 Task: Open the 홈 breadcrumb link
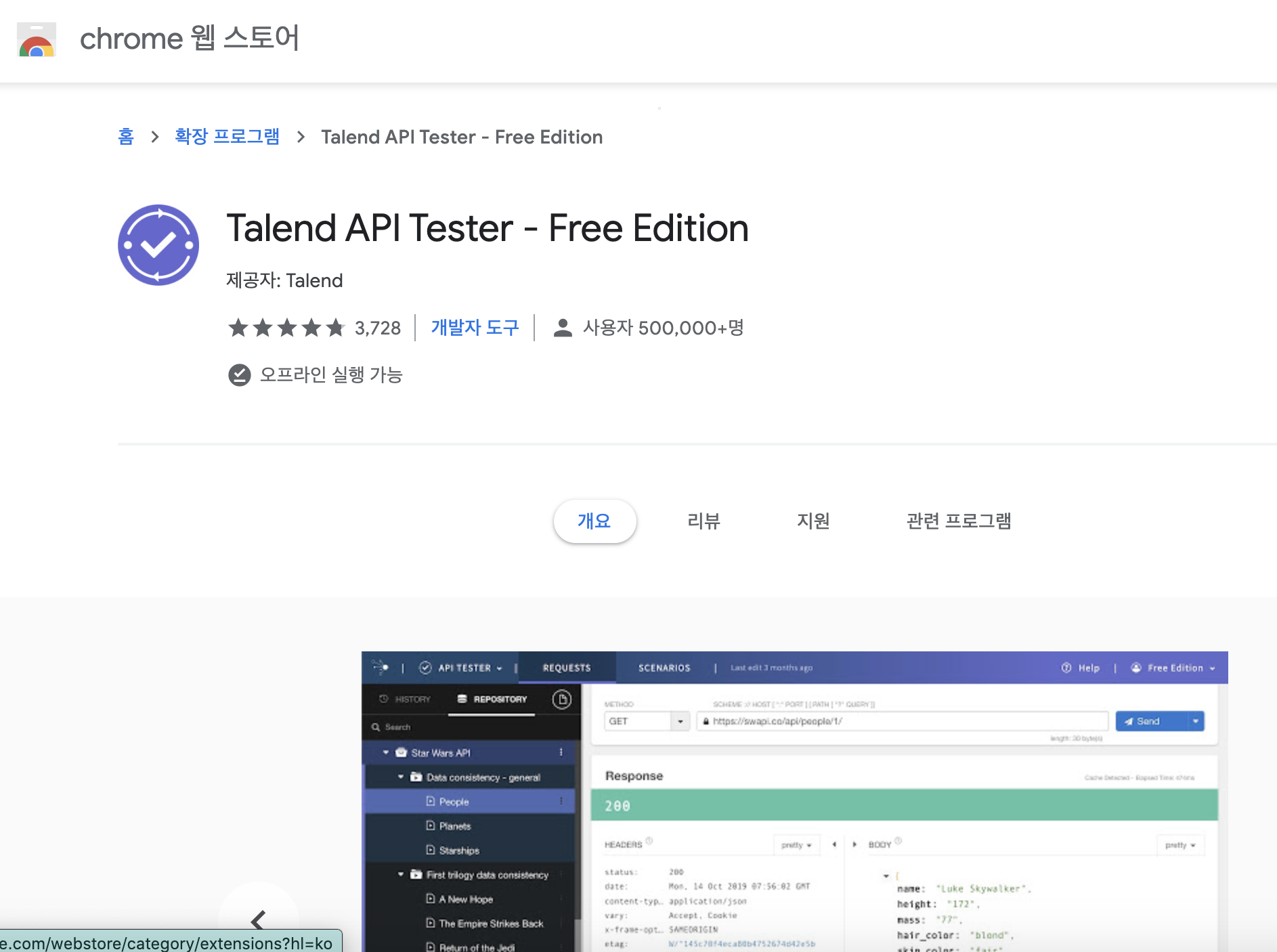click(x=126, y=137)
